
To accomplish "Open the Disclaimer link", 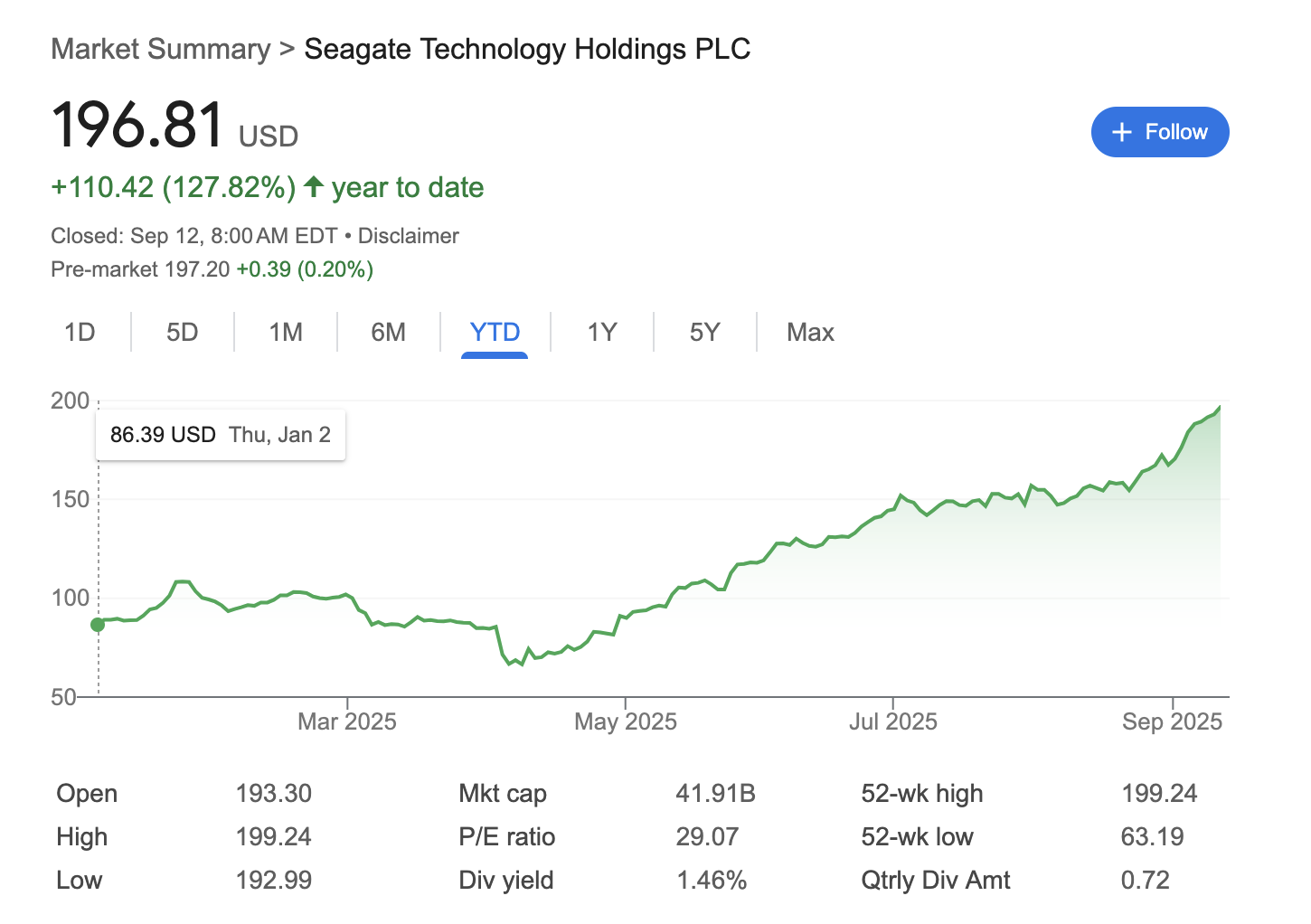I will click(408, 236).
